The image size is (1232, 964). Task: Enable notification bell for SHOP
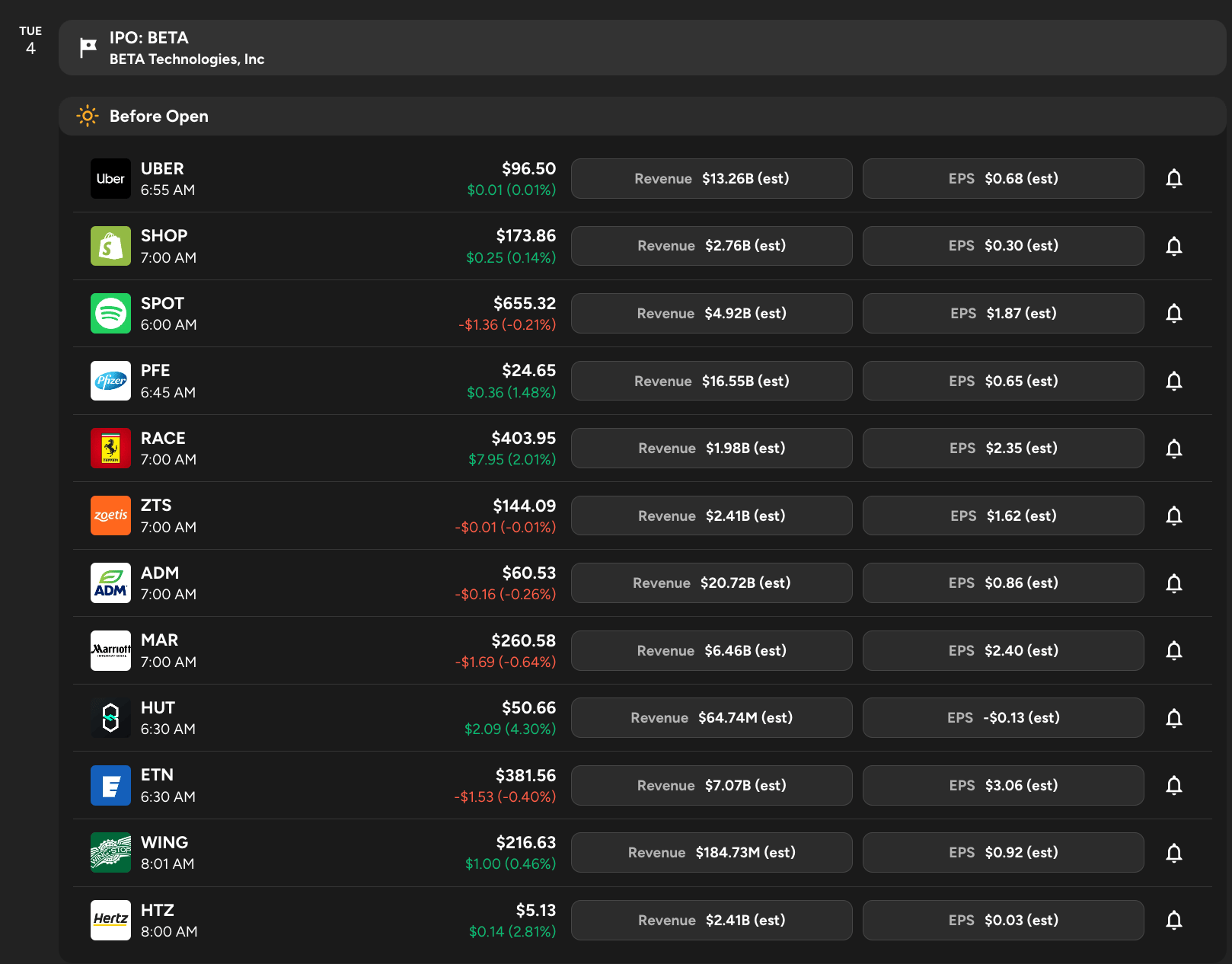(x=1173, y=246)
